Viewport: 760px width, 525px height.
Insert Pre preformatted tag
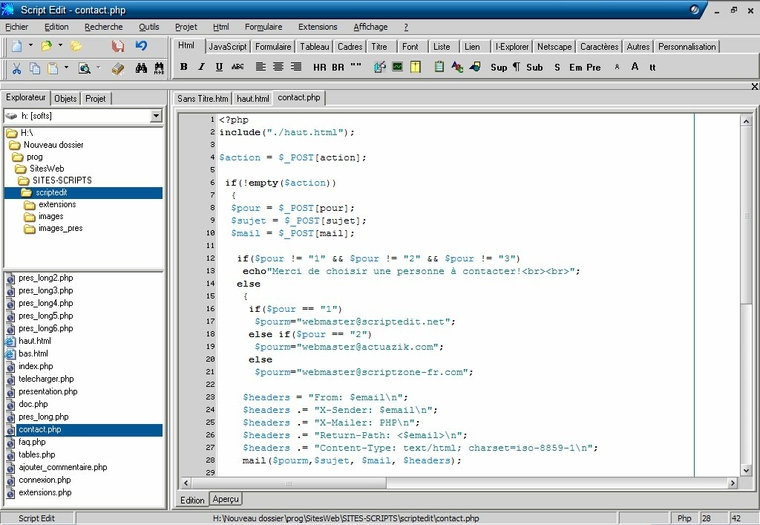click(x=594, y=67)
